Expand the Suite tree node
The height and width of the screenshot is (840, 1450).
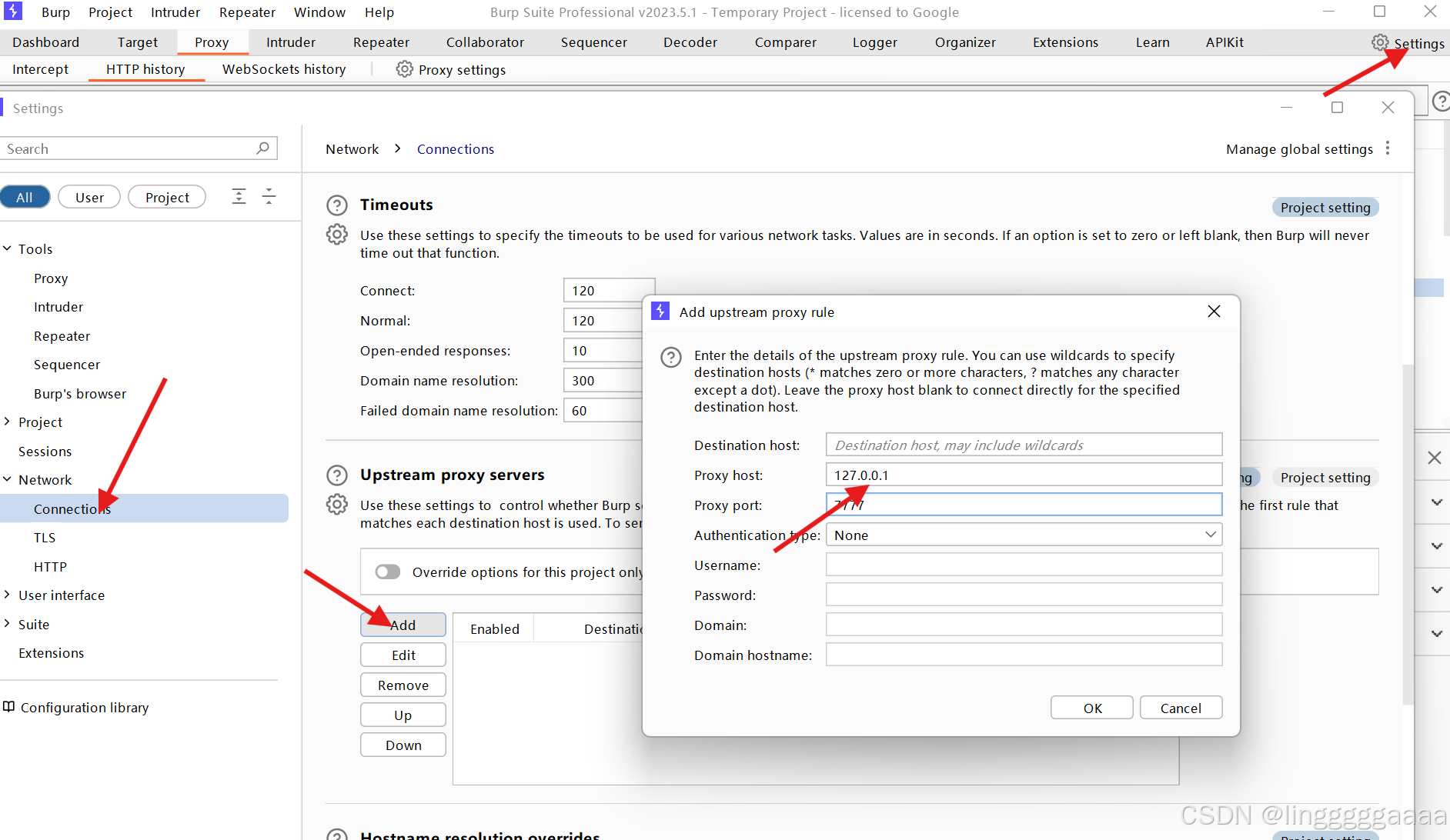coord(8,624)
